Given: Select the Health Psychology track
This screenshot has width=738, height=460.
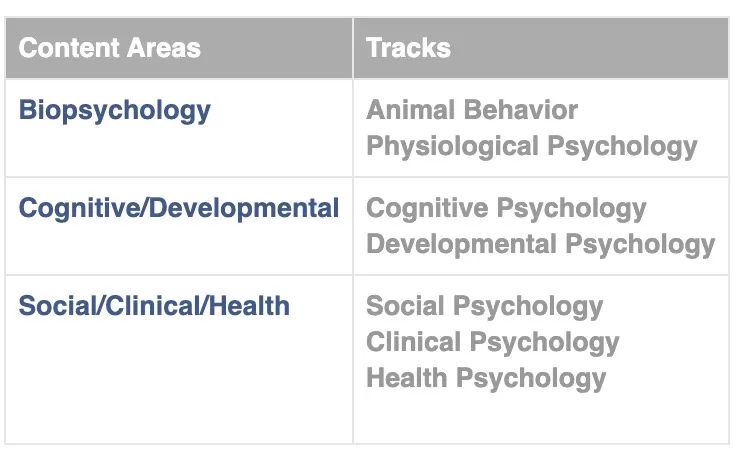Looking at the screenshot, I should coord(486,379).
